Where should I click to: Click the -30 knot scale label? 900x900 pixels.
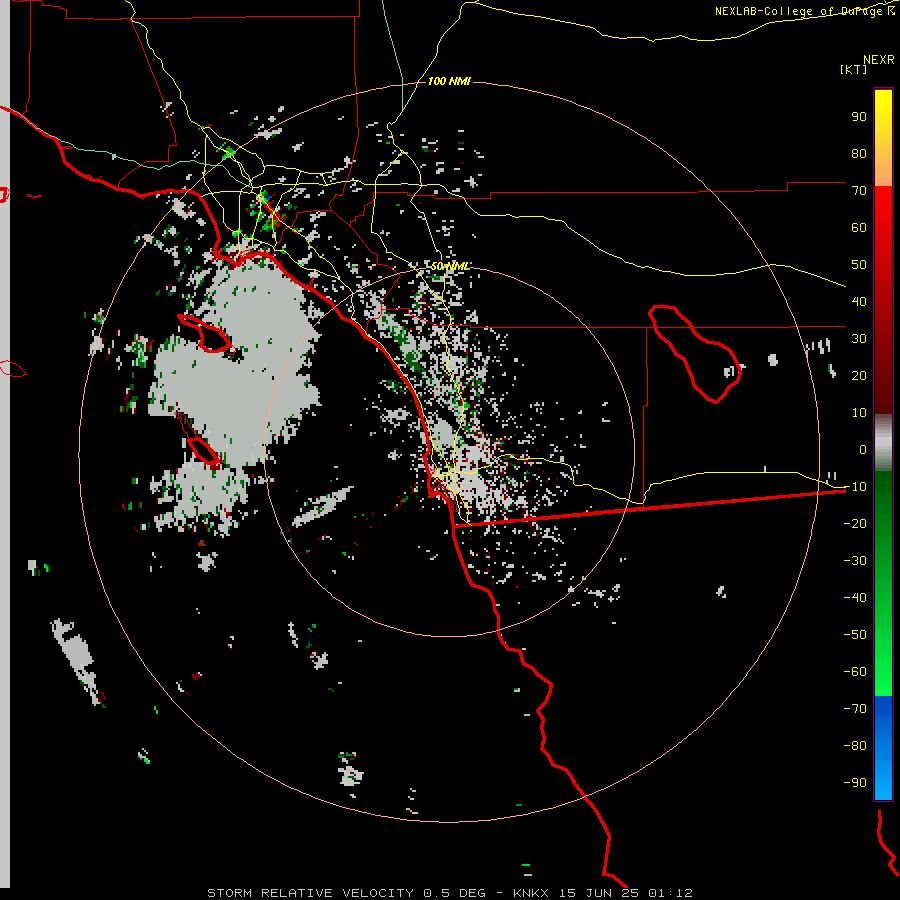pyautogui.click(x=855, y=561)
